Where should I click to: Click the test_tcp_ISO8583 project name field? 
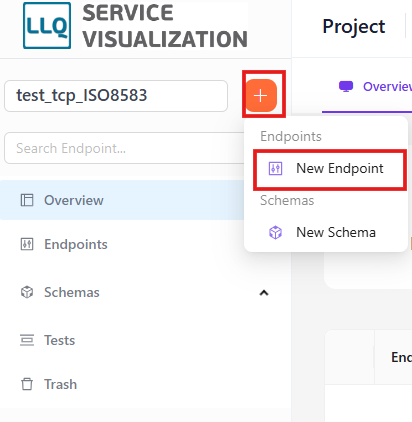tap(116, 96)
